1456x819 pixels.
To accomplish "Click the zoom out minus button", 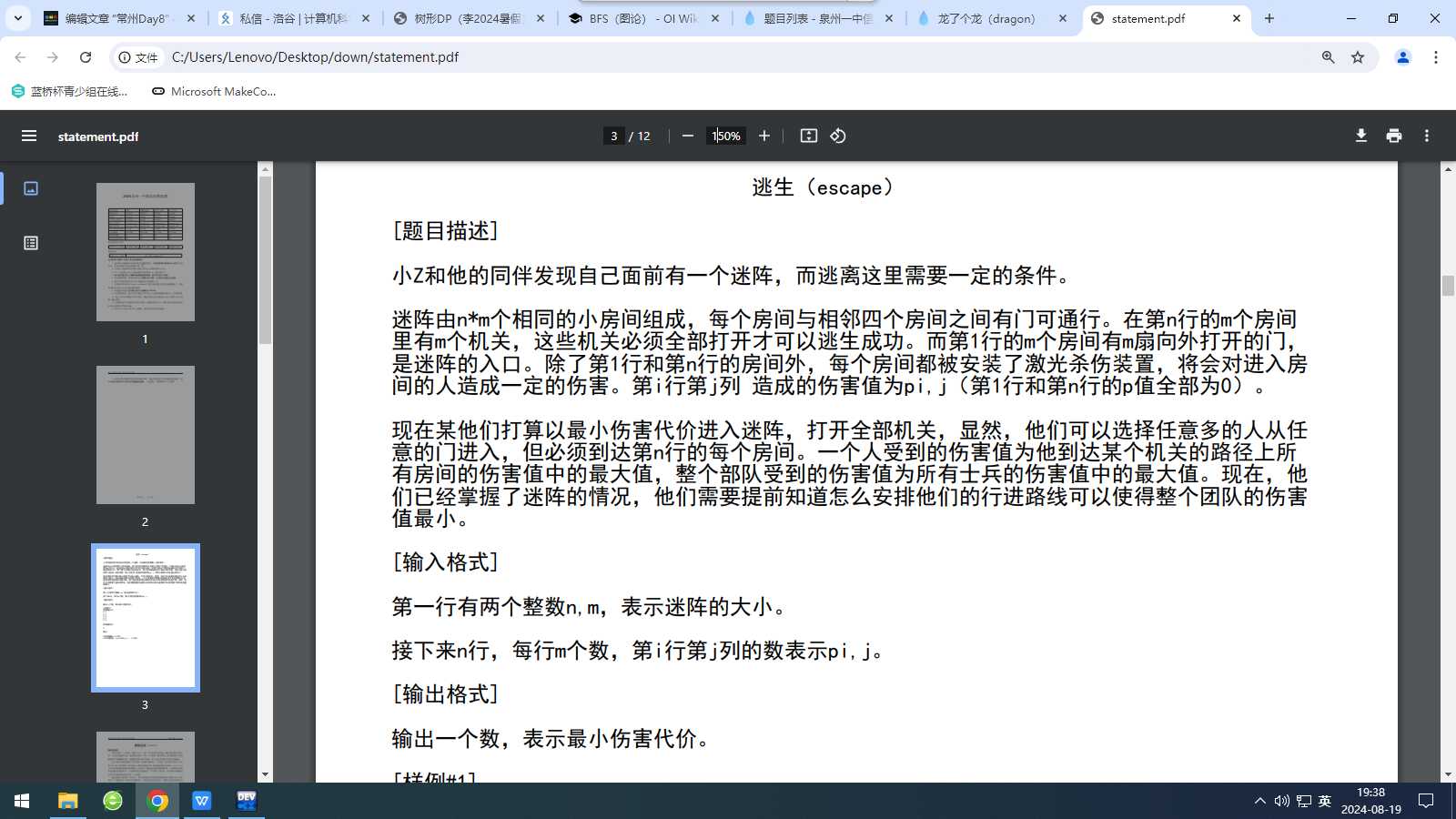I will [688, 136].
